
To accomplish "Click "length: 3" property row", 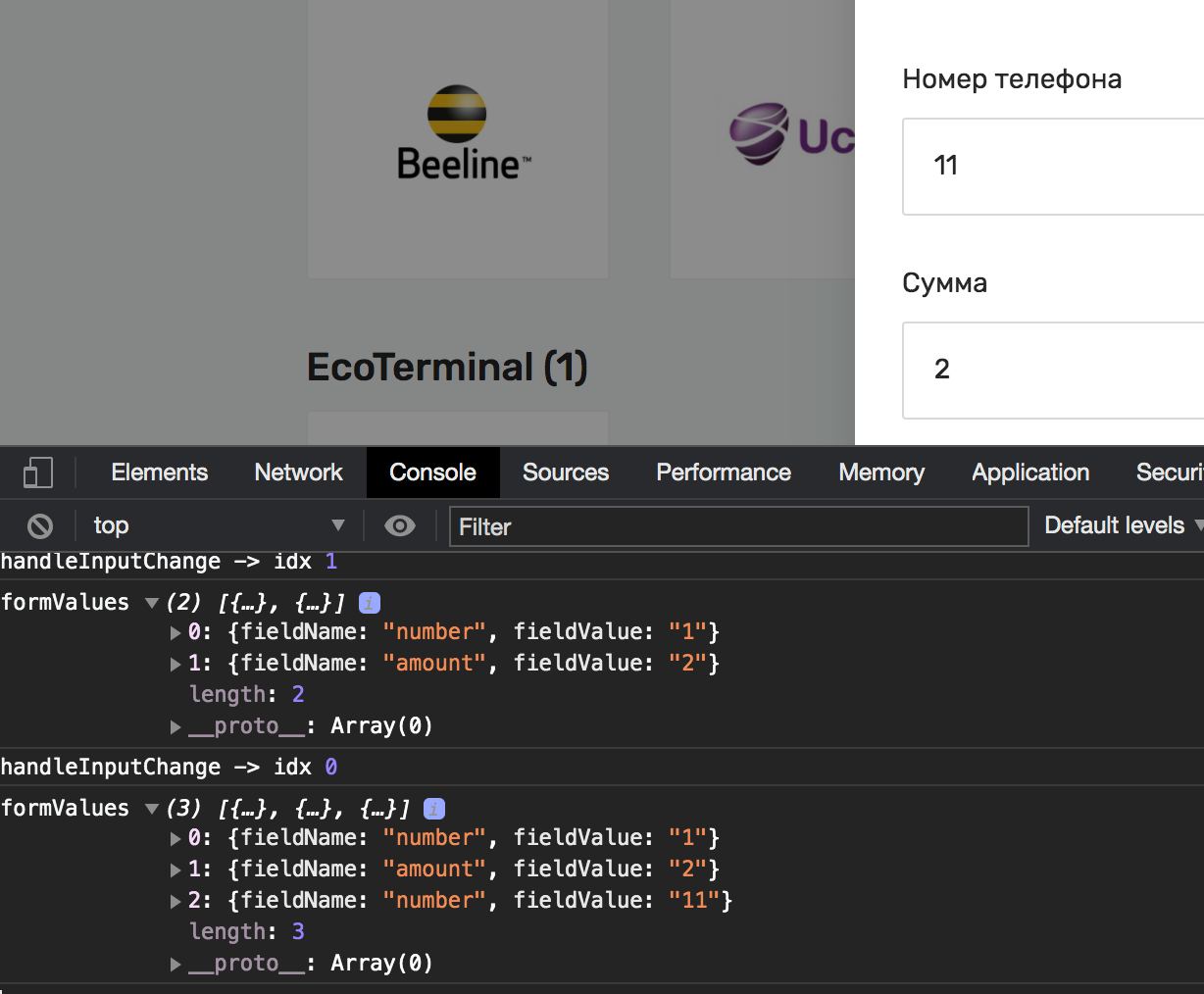I will (x=247, y=932).
